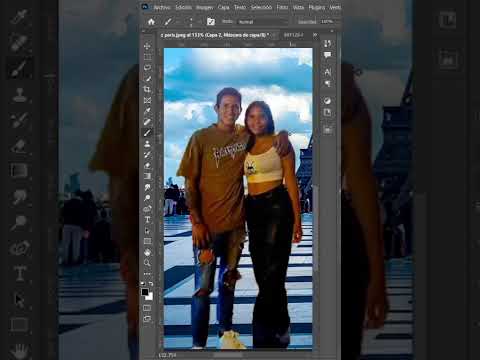480x360 pixels.
Task: Select the Clone Stamp tool
Action: [147, 144]
